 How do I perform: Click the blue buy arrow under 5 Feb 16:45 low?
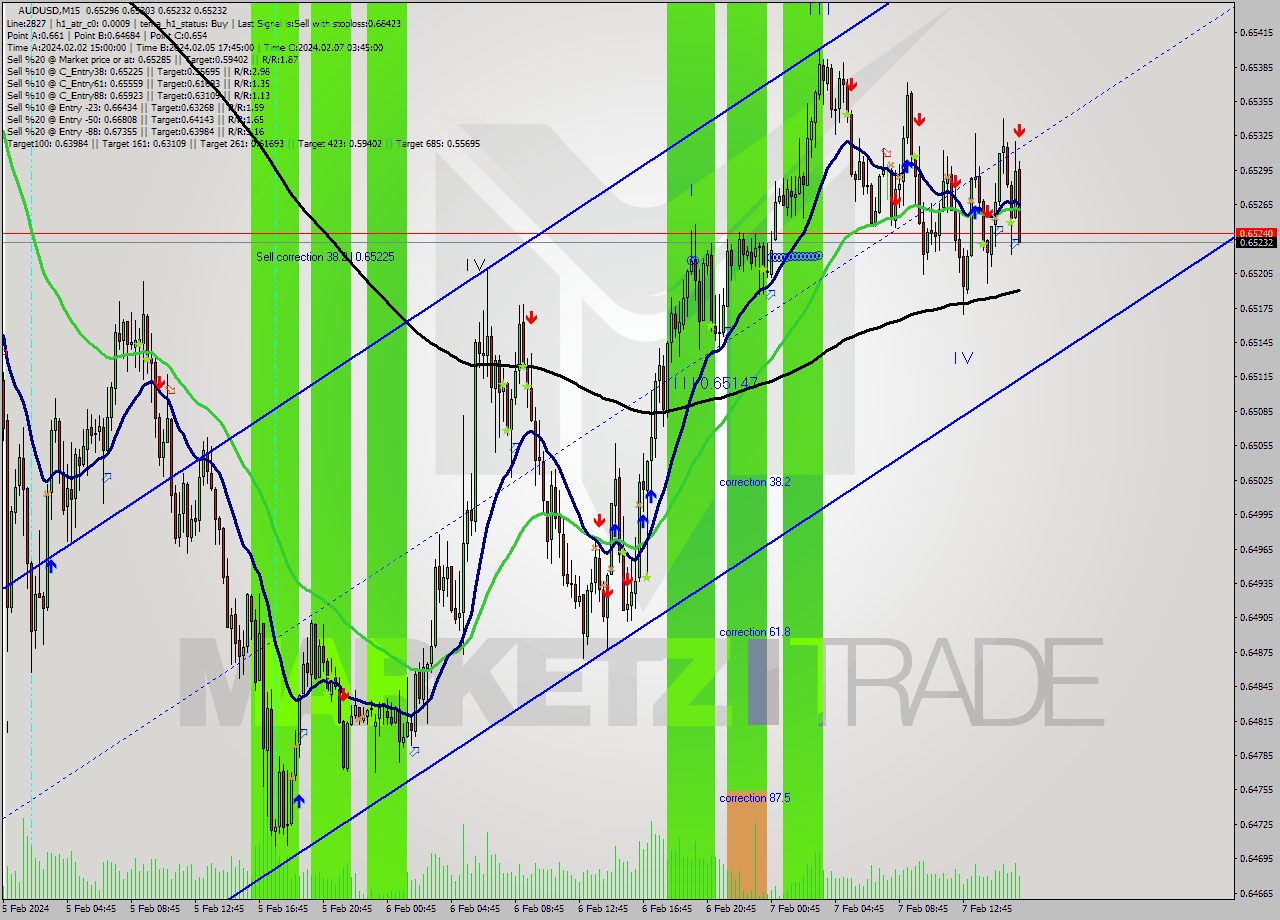click(x=298, y=801)
